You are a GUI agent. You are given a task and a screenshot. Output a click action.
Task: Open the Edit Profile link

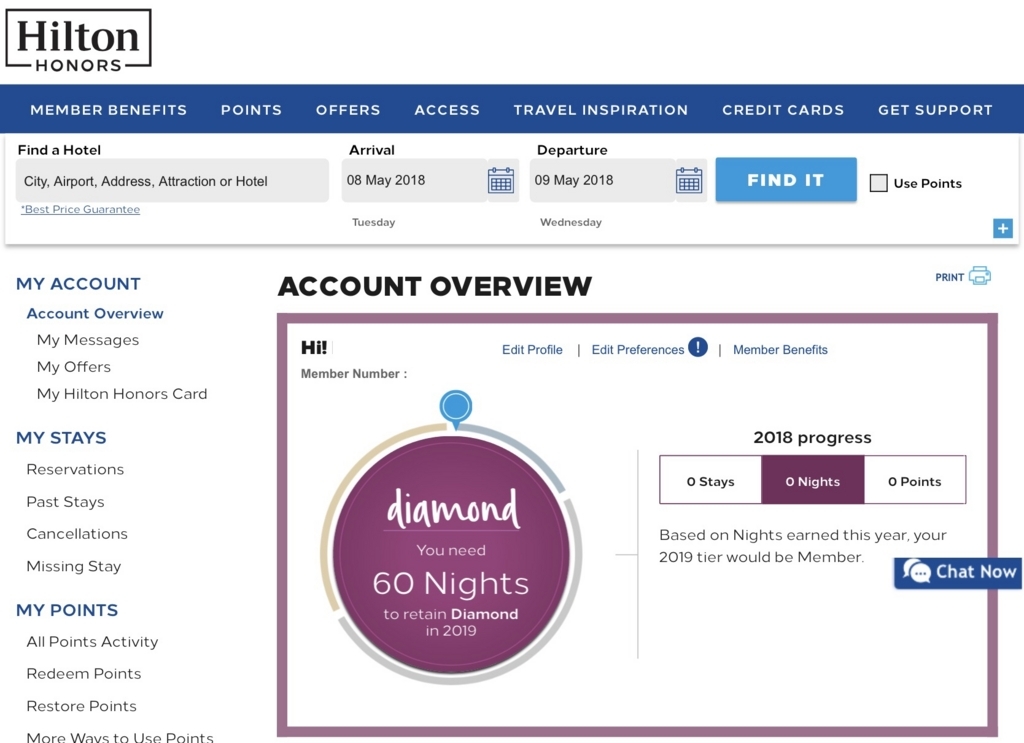[x=532, y=349]
